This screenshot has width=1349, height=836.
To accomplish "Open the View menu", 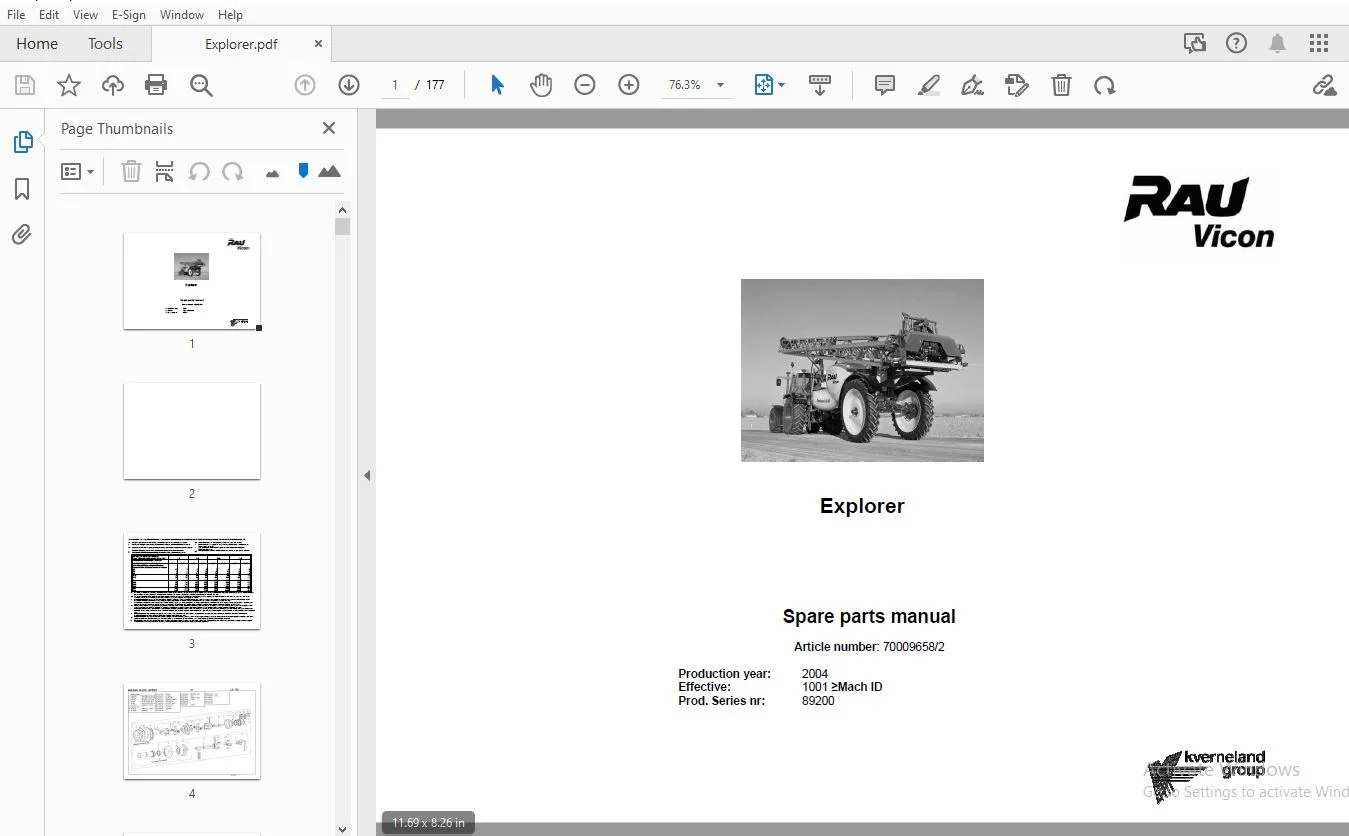I will point(86,15).
